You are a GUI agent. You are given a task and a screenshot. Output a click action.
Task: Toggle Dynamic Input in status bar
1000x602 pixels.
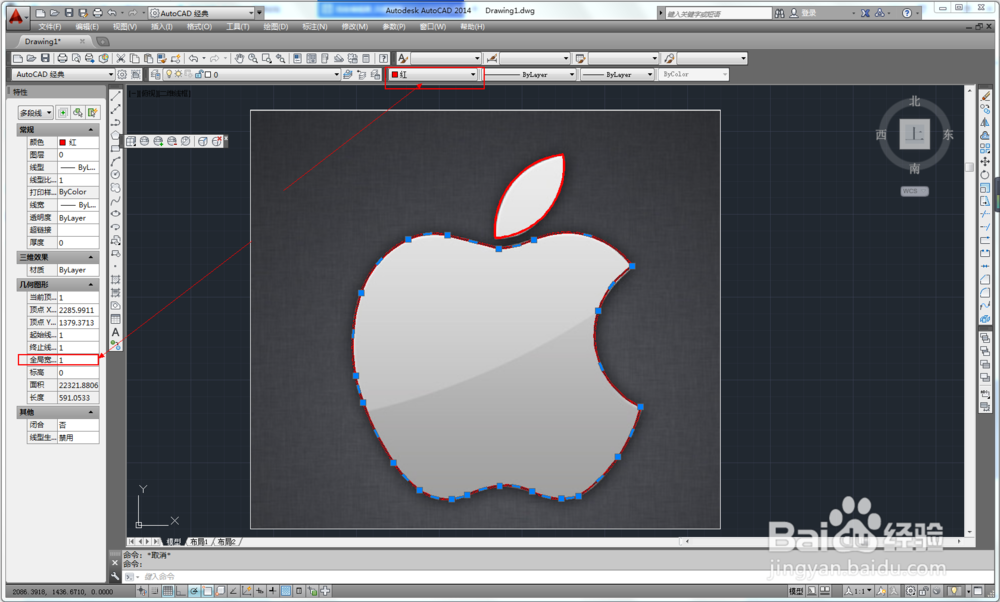(x=260, y=591)
